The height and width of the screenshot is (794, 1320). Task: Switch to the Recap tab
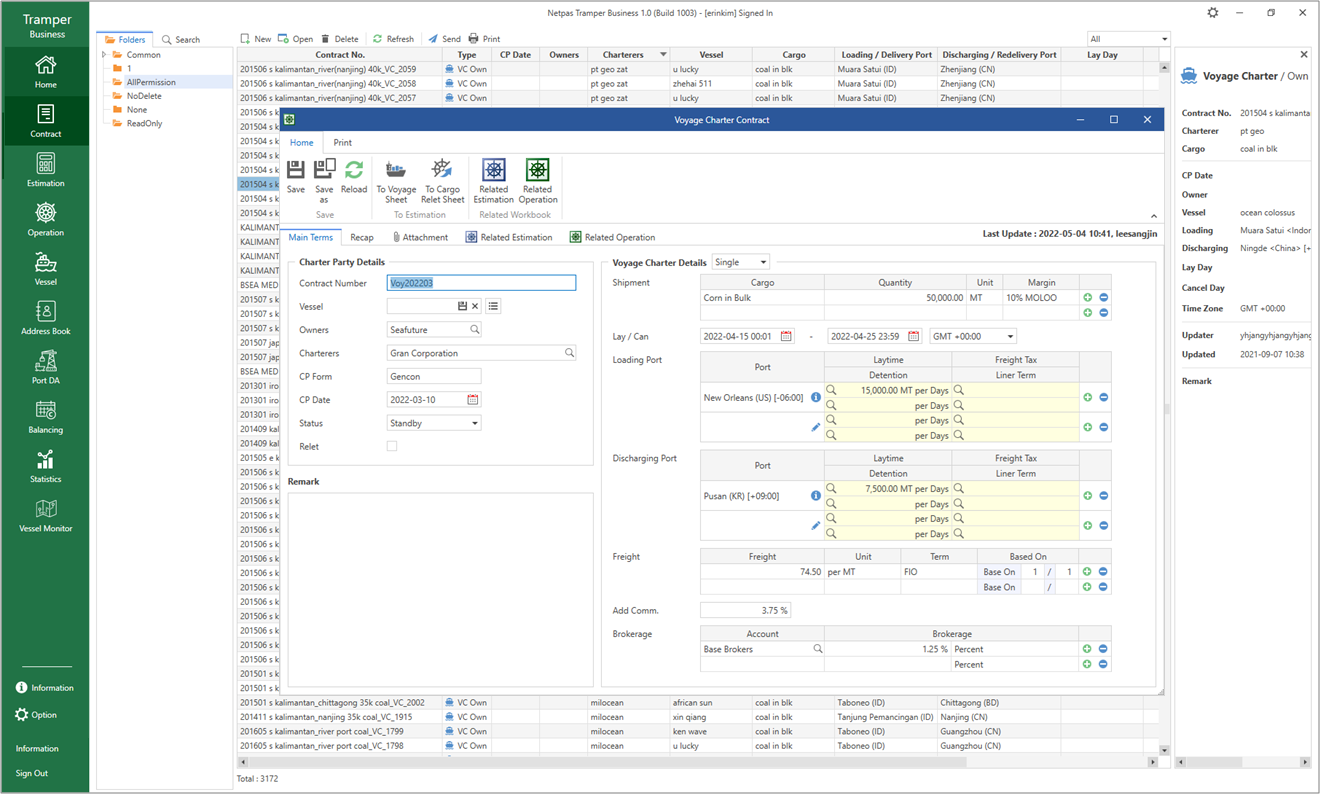[x=361, y=237]
